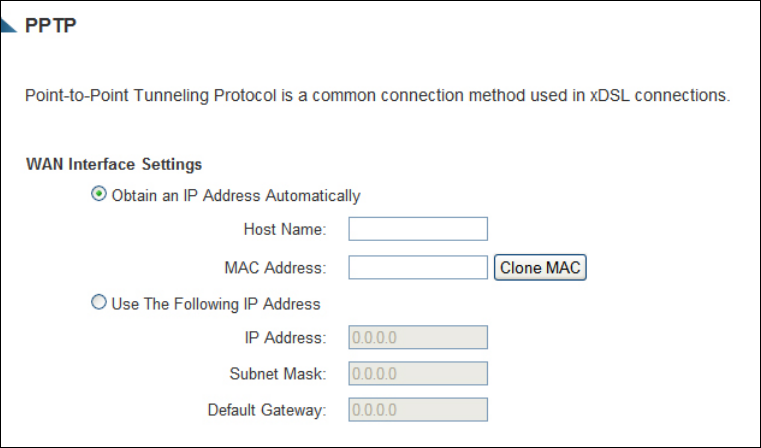The image size is (761, 448).
Task: Click the Clone MAC button
Action: (x=540, y=267)
